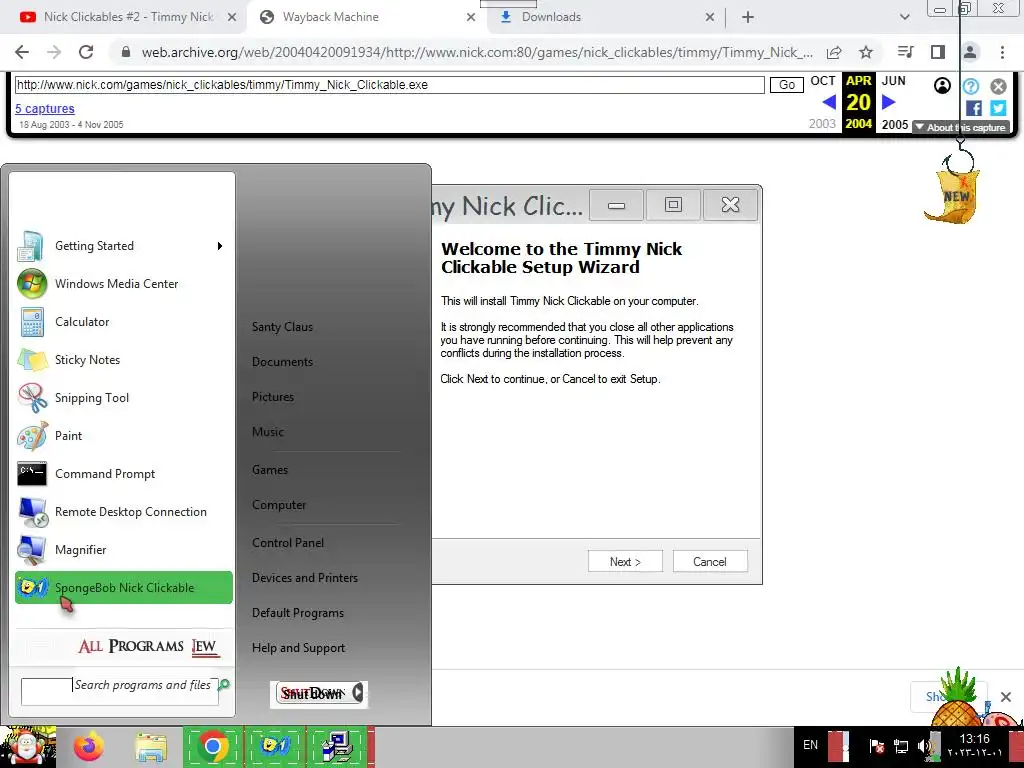The height and width of the screenshot is (768, 1024).
Task: Click the share page icon in address bar
Action: 834,52
